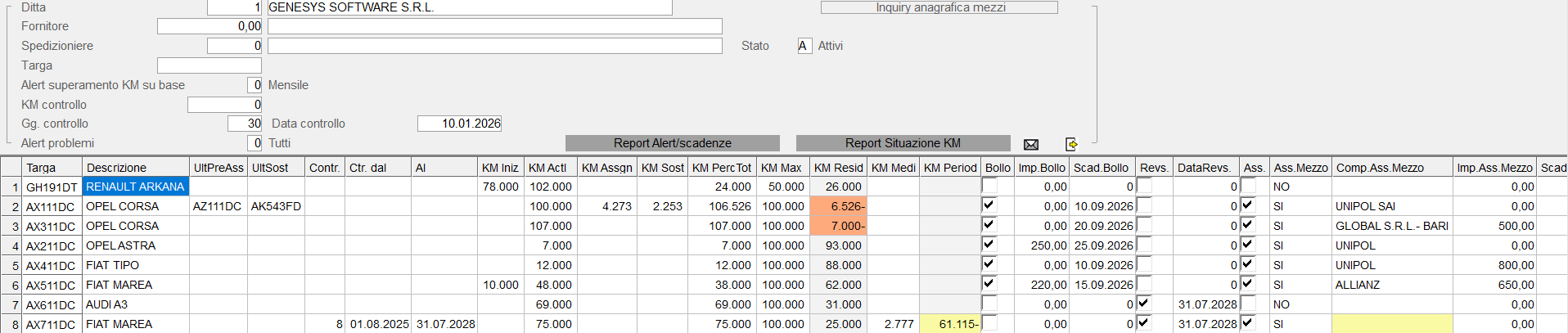
Task: Enable Bollo checkbox for GH191DT row
Action: click(989, 186)
